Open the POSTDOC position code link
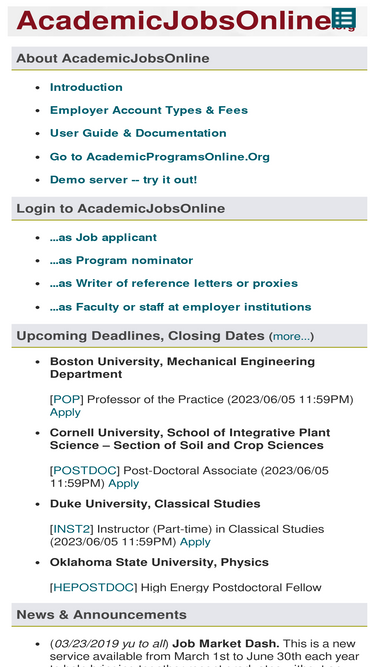The width and height of the screenshot is (375, 667). click(x=85, y=470)
